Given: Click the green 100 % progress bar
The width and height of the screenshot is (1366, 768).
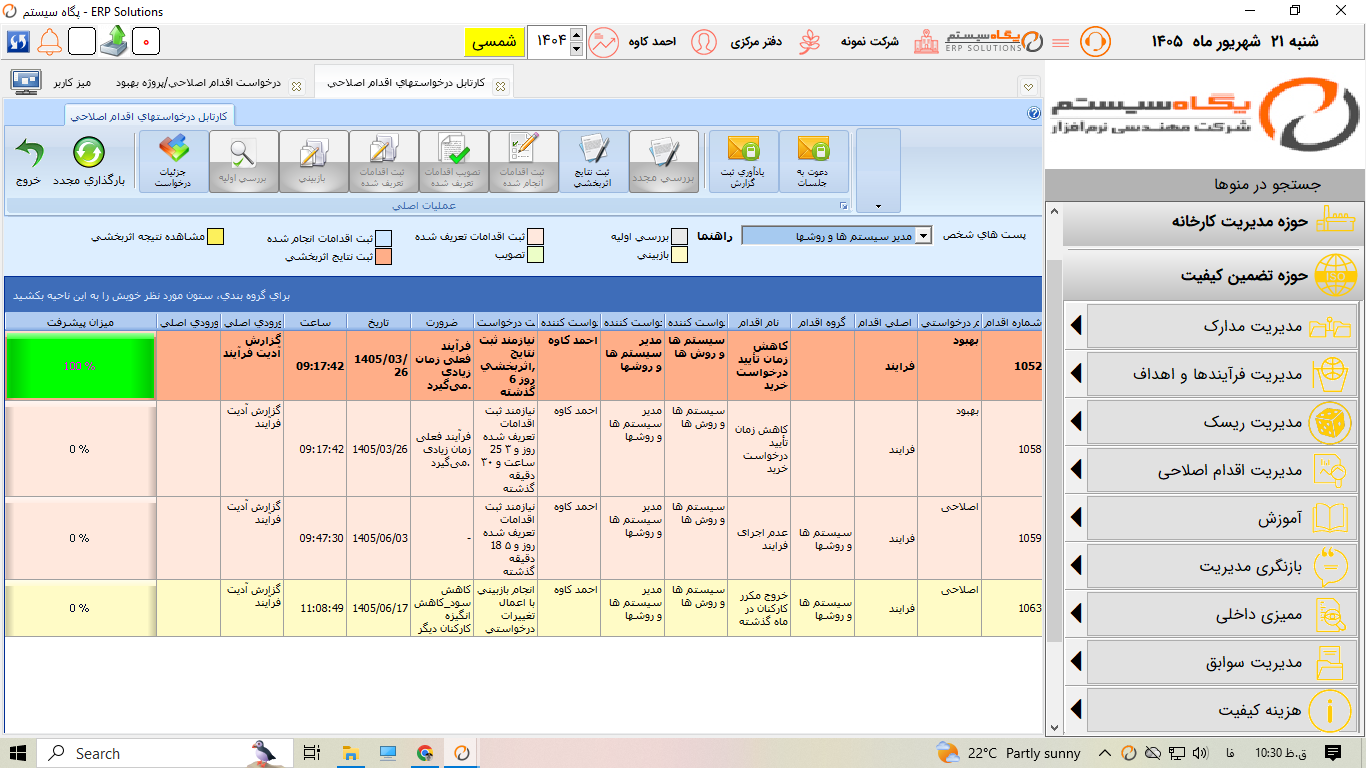Looking at the screenshot, I should (80, 366).
